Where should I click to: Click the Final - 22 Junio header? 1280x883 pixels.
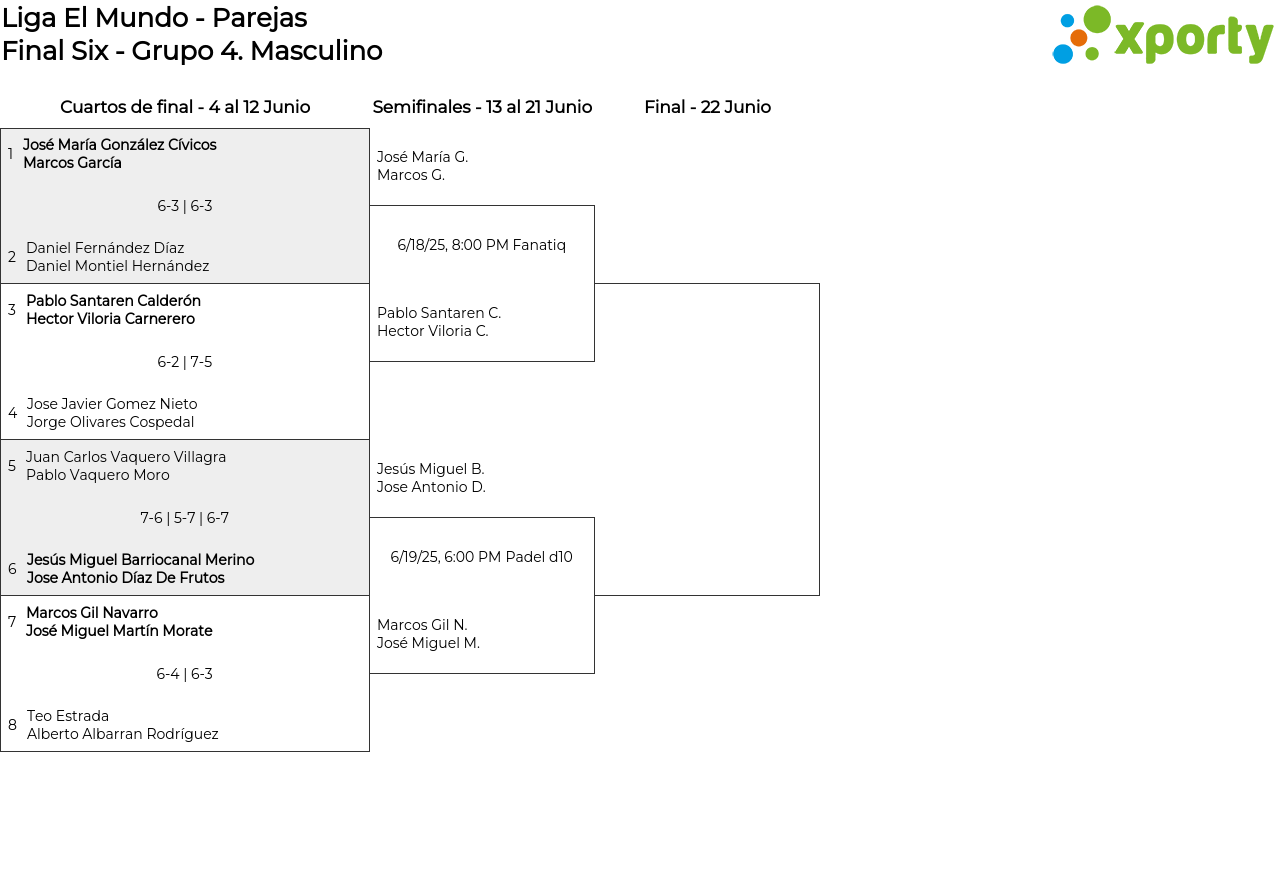(x=707, y=107)
